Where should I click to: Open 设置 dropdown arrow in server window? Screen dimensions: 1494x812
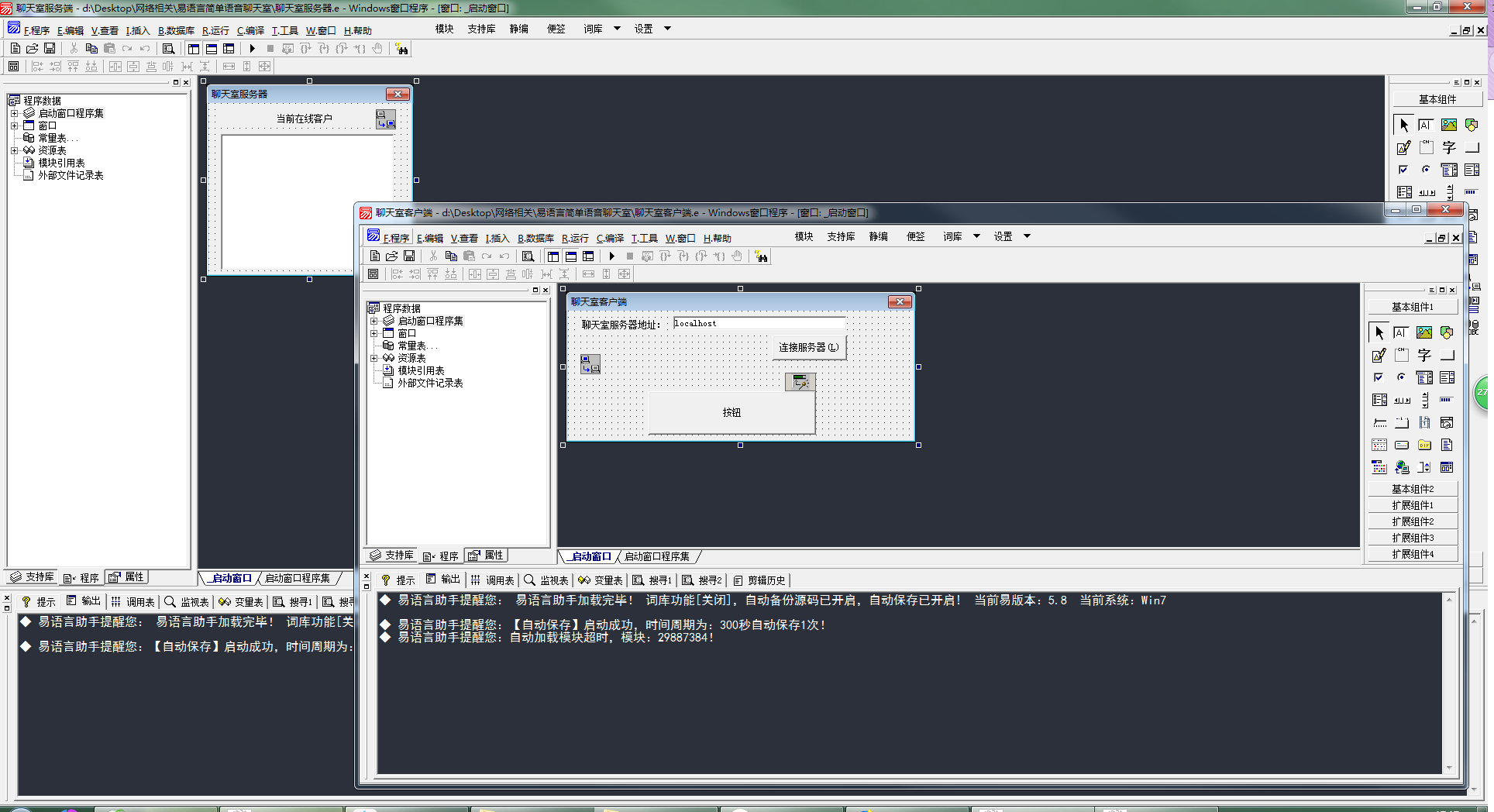coord(667,29)
